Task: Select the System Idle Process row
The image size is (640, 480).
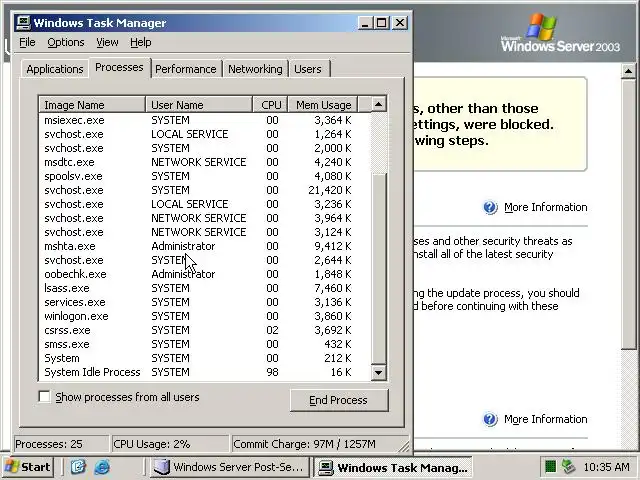Action: 205,372
